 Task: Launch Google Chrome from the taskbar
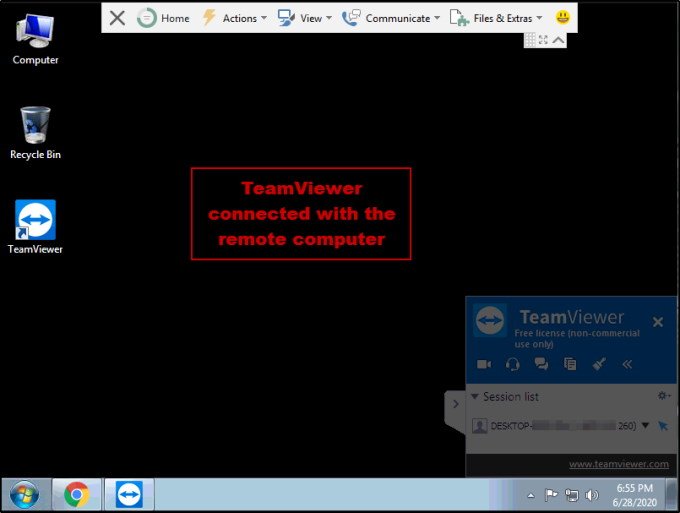pos(77,494)
